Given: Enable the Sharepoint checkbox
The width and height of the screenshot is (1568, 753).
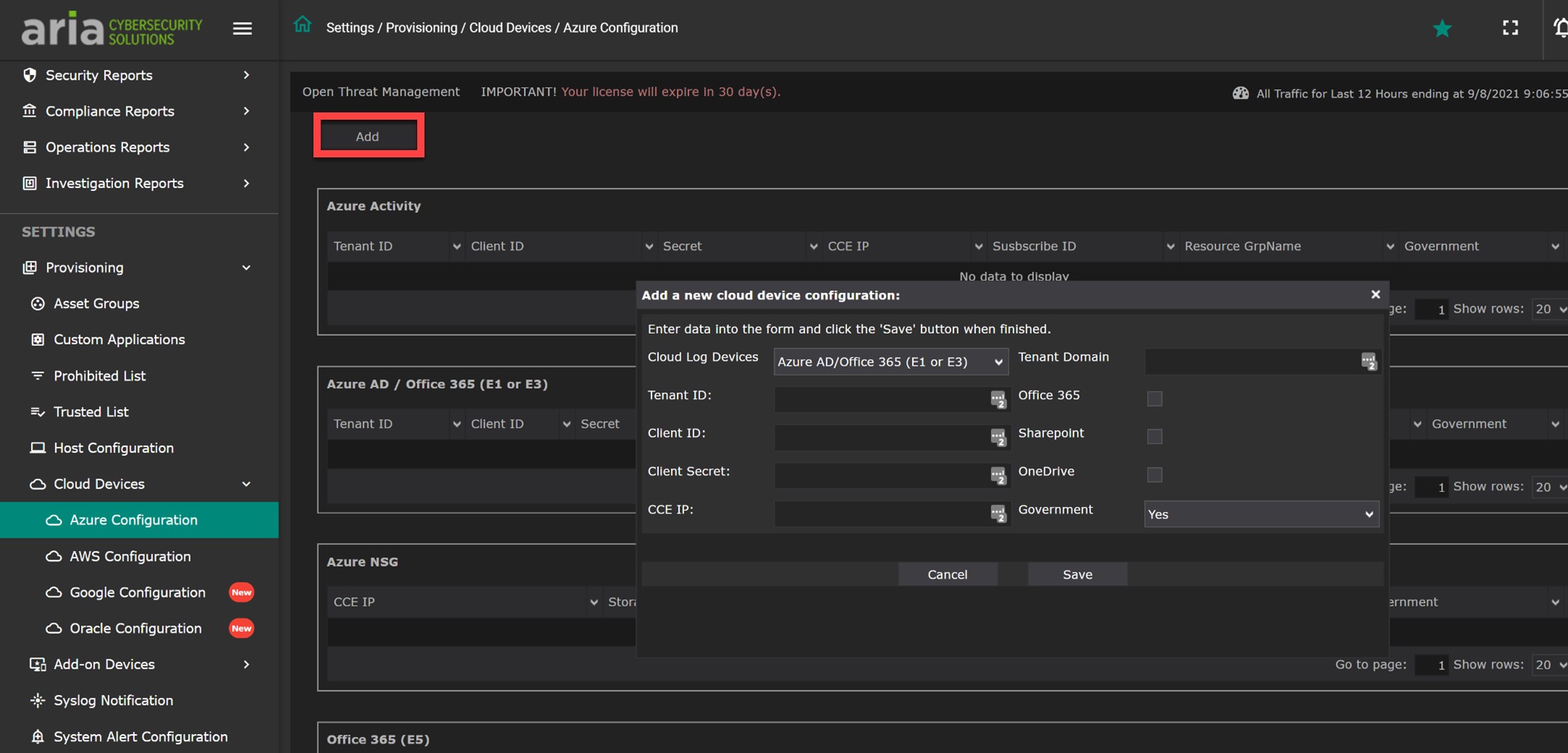Looking at the screenshot, I should click(x=1154, y=436).
